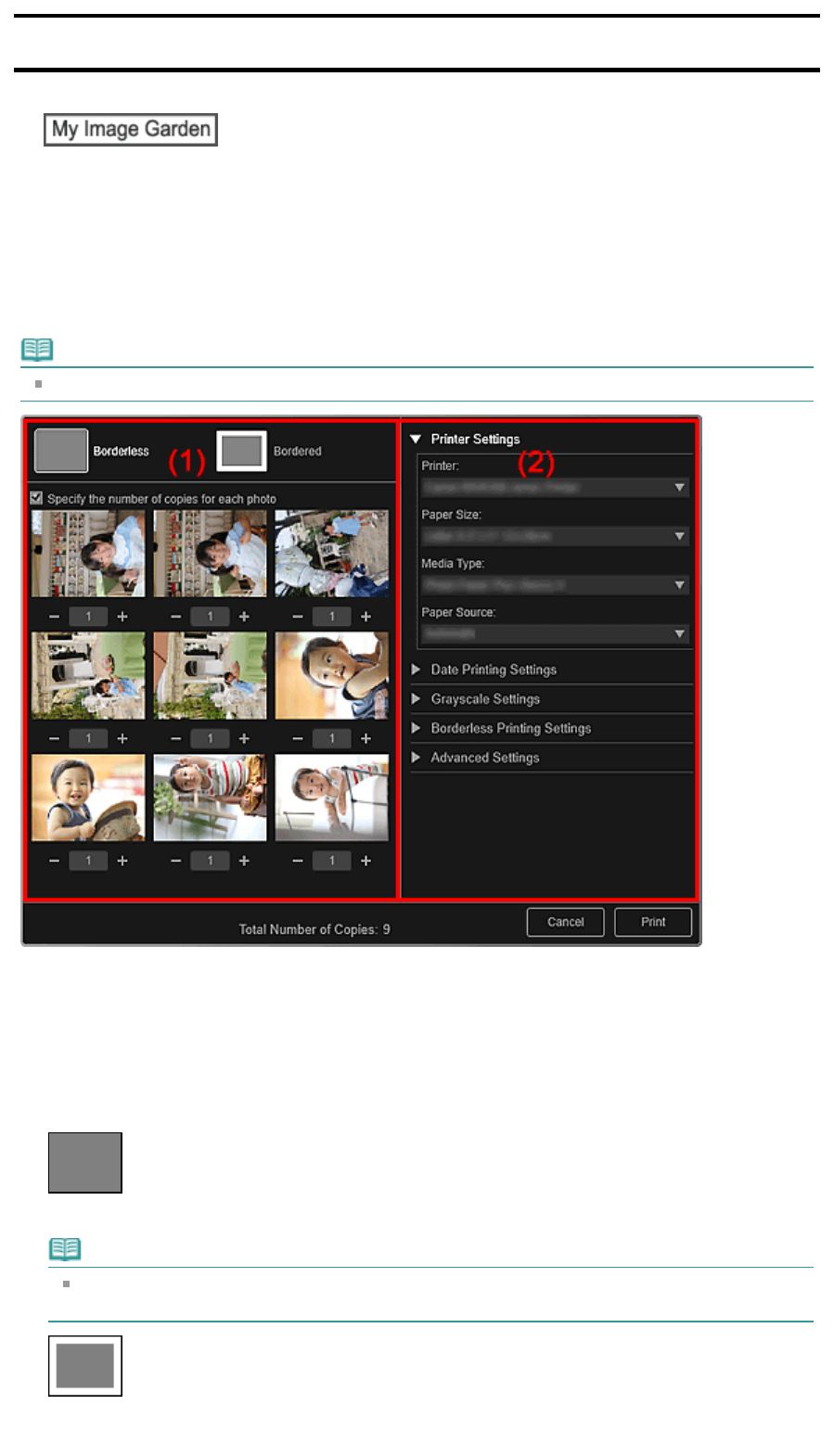Select top row middle photo thumbnail

tap(211, 554)
